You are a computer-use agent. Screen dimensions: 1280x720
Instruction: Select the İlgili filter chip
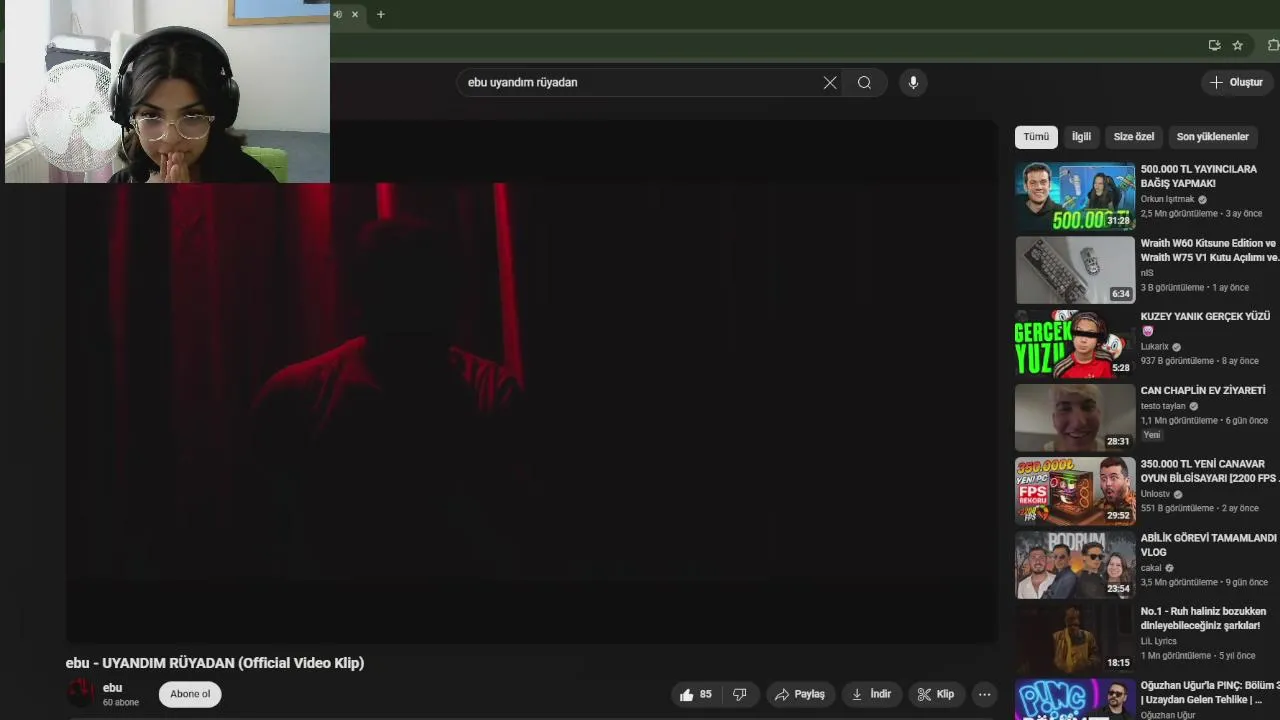[1081, 137]
